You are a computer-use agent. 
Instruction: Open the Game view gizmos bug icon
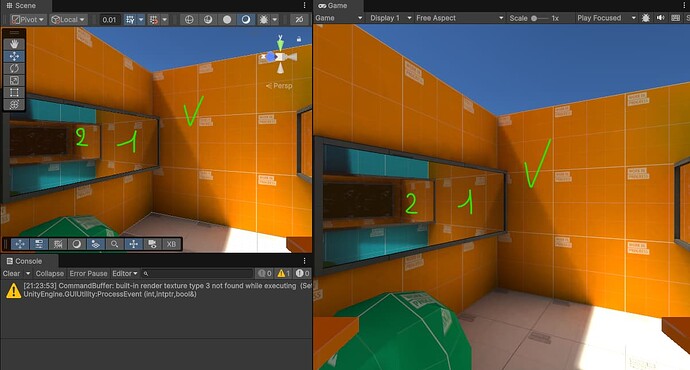point(646,18)
